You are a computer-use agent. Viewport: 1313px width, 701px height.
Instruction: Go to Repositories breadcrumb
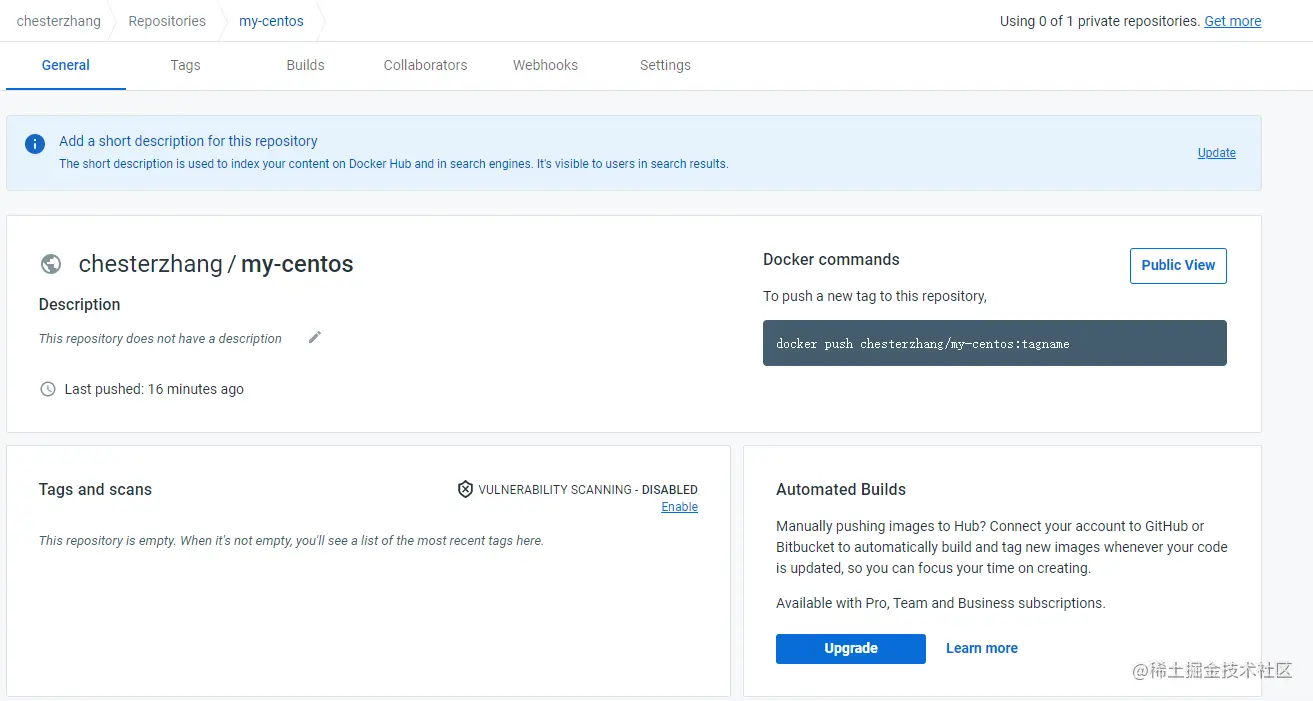167,21
